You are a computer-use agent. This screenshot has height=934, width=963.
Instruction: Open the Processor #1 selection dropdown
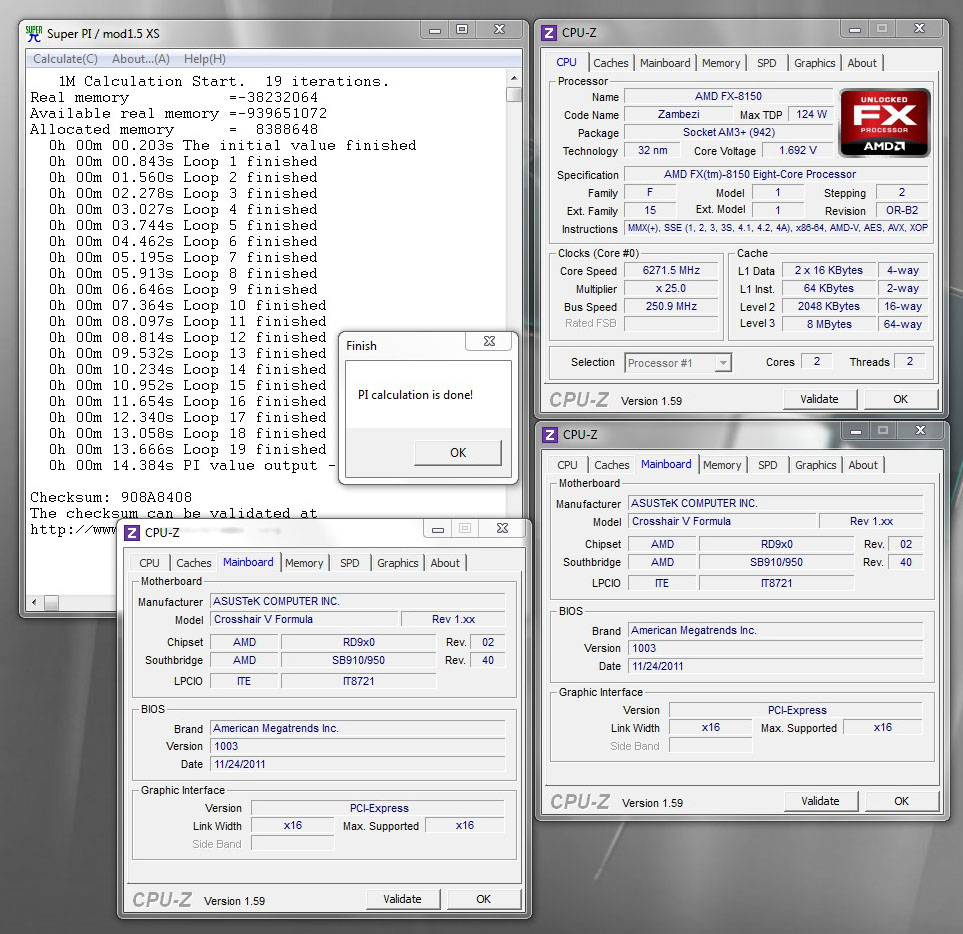723,363
